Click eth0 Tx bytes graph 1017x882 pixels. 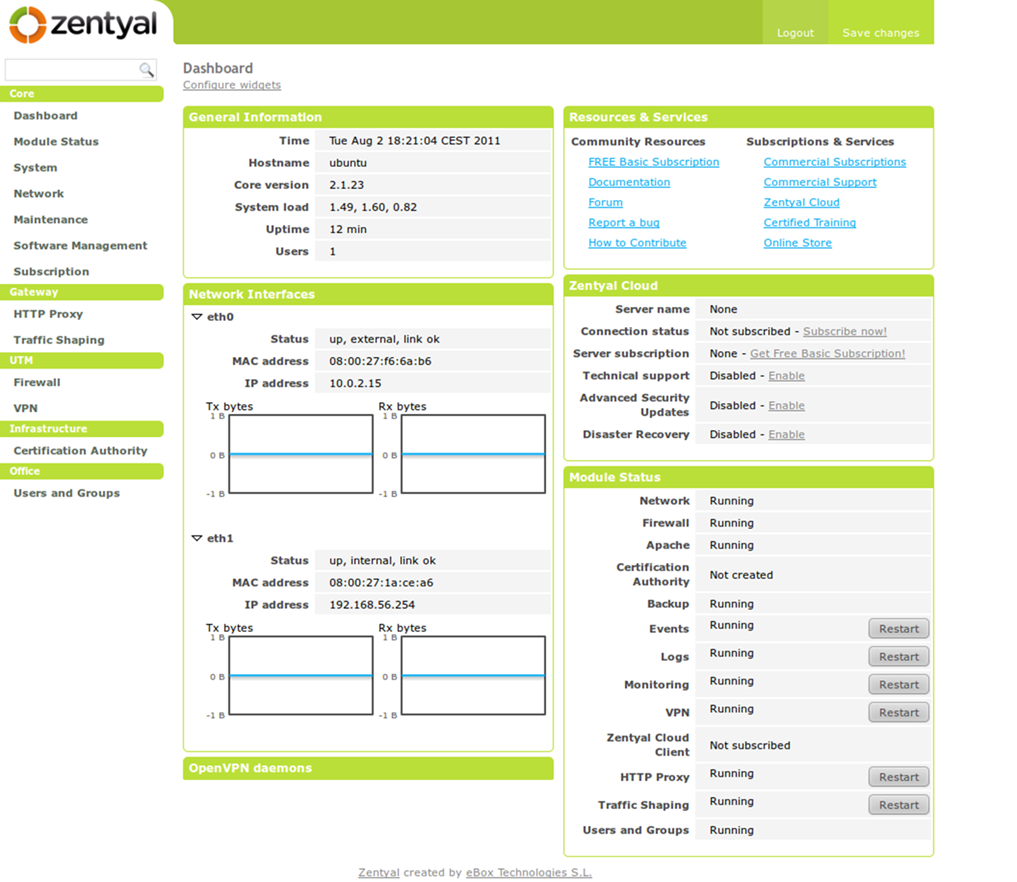coord(301,454)
